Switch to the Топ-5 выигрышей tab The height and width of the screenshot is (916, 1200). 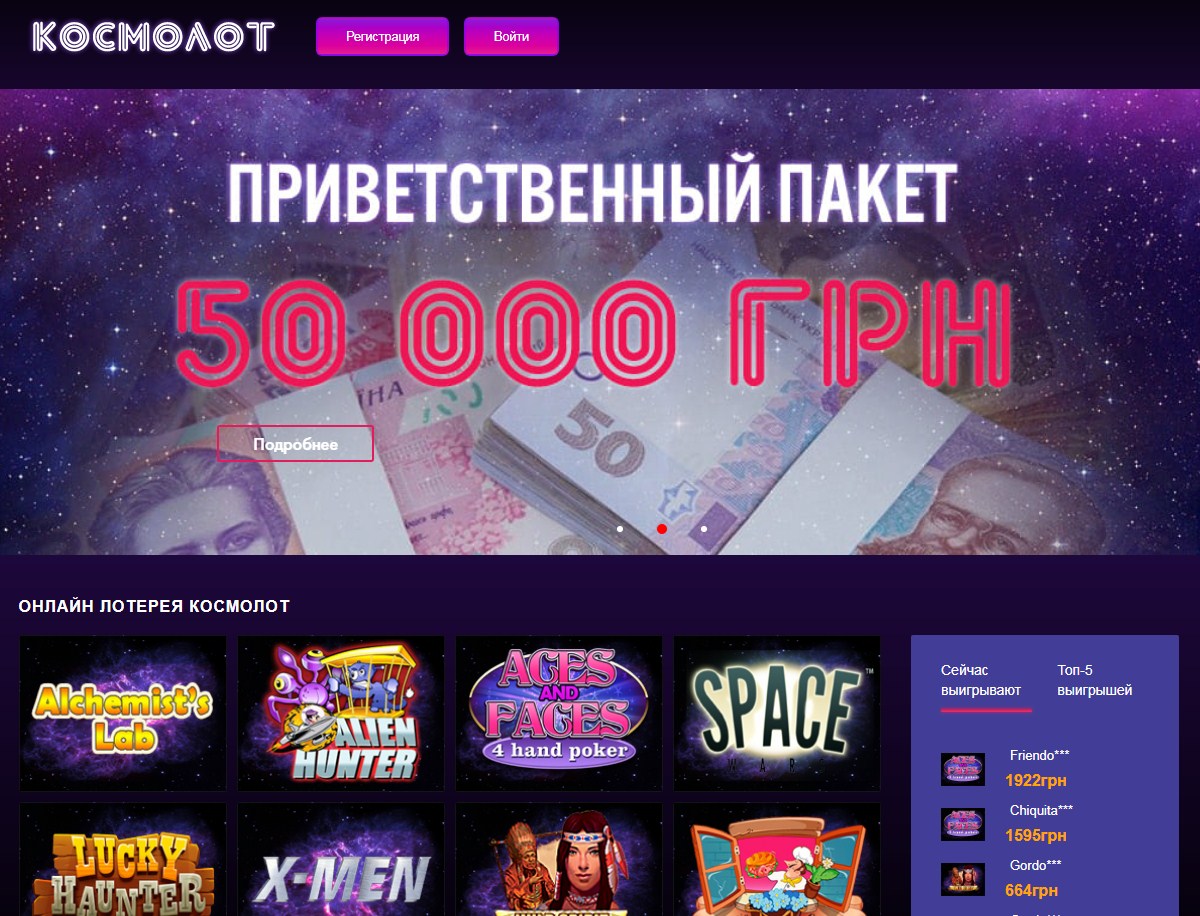pos(1095,680)
